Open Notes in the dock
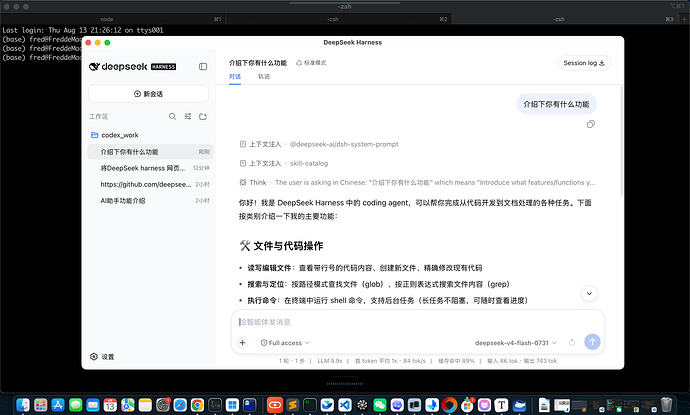 coord(145,404)
